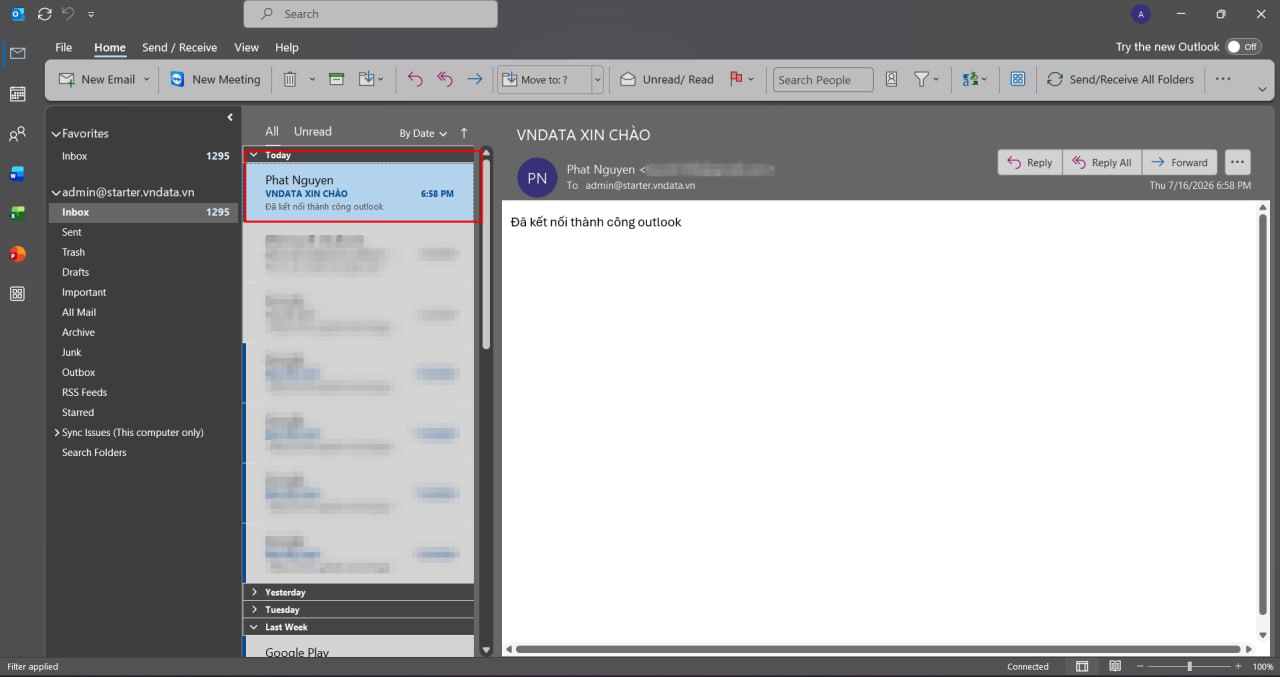Select the Home ribbon tab

(110, 47)
